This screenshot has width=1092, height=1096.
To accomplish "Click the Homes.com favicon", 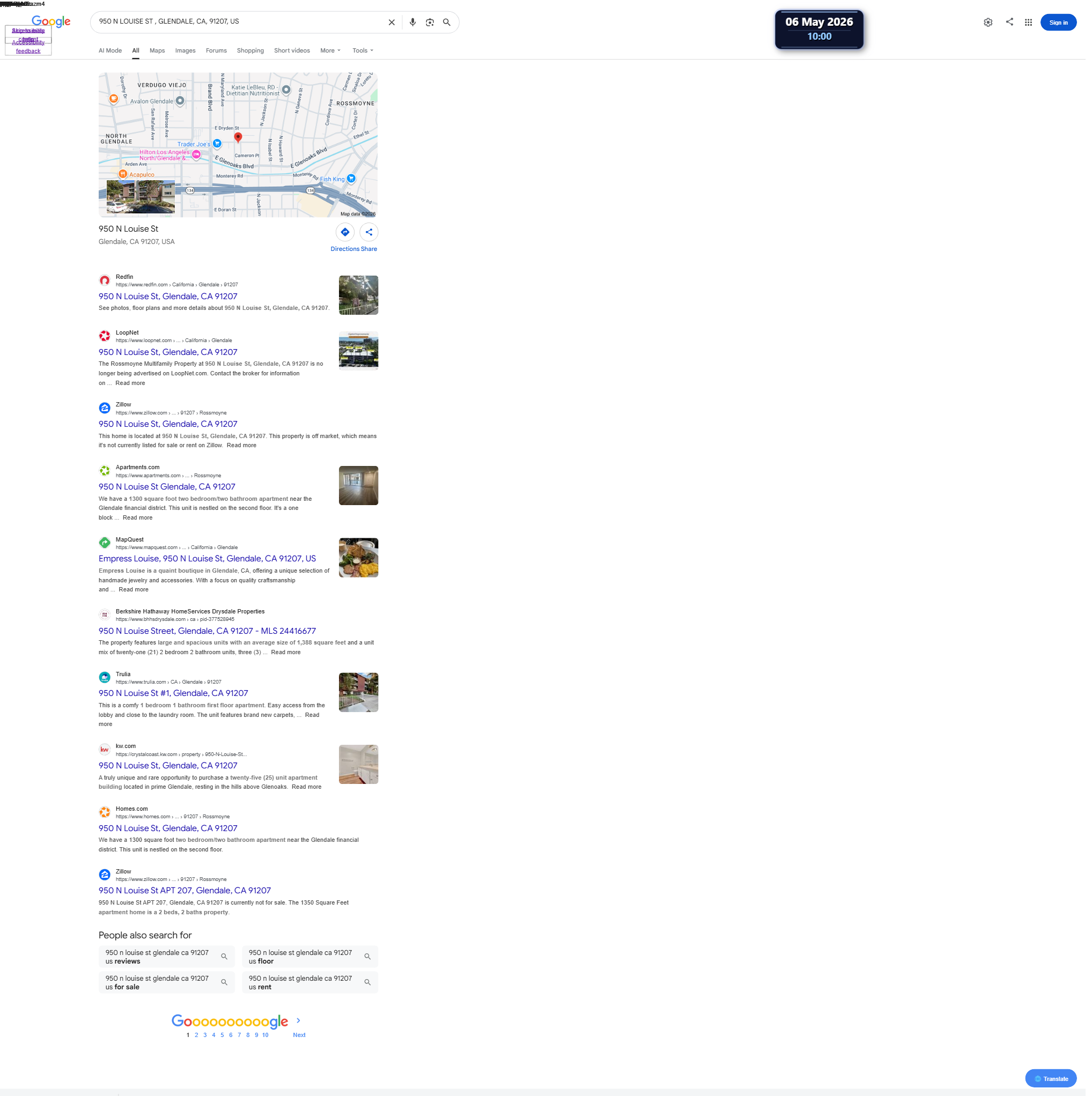I will click(x=105, y=812).
